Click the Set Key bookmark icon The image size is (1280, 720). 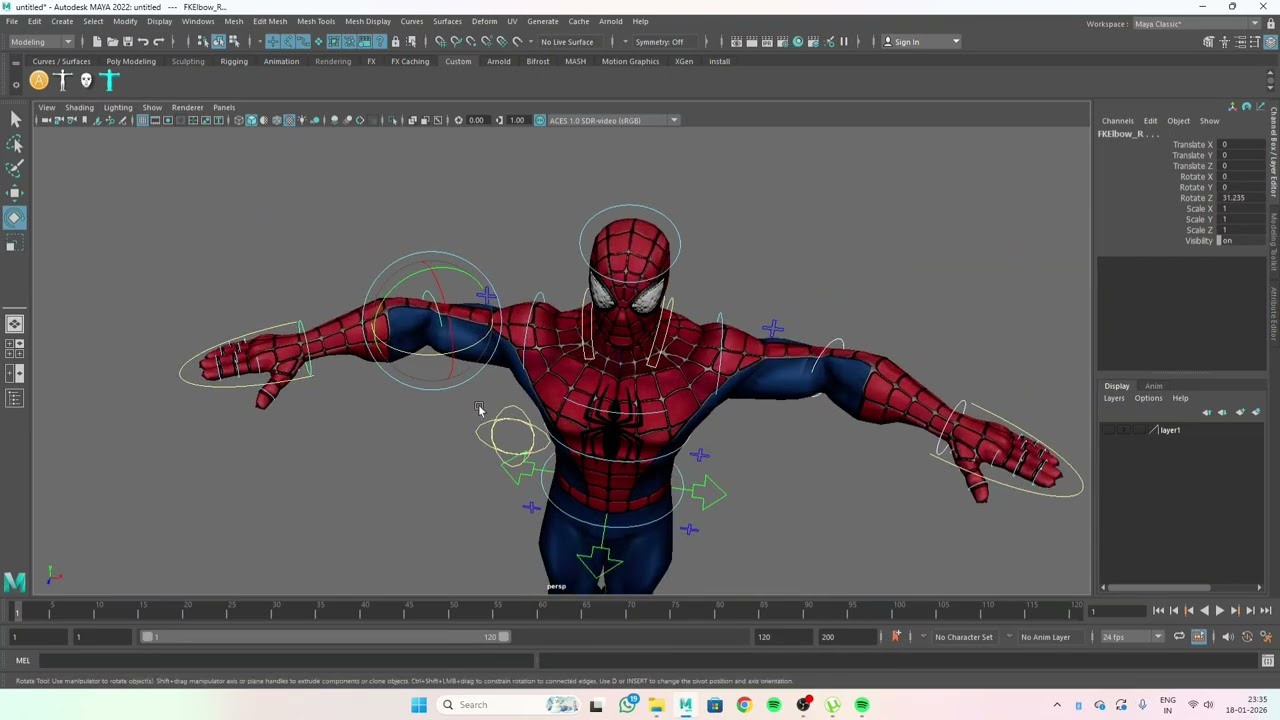click(896, 636)
